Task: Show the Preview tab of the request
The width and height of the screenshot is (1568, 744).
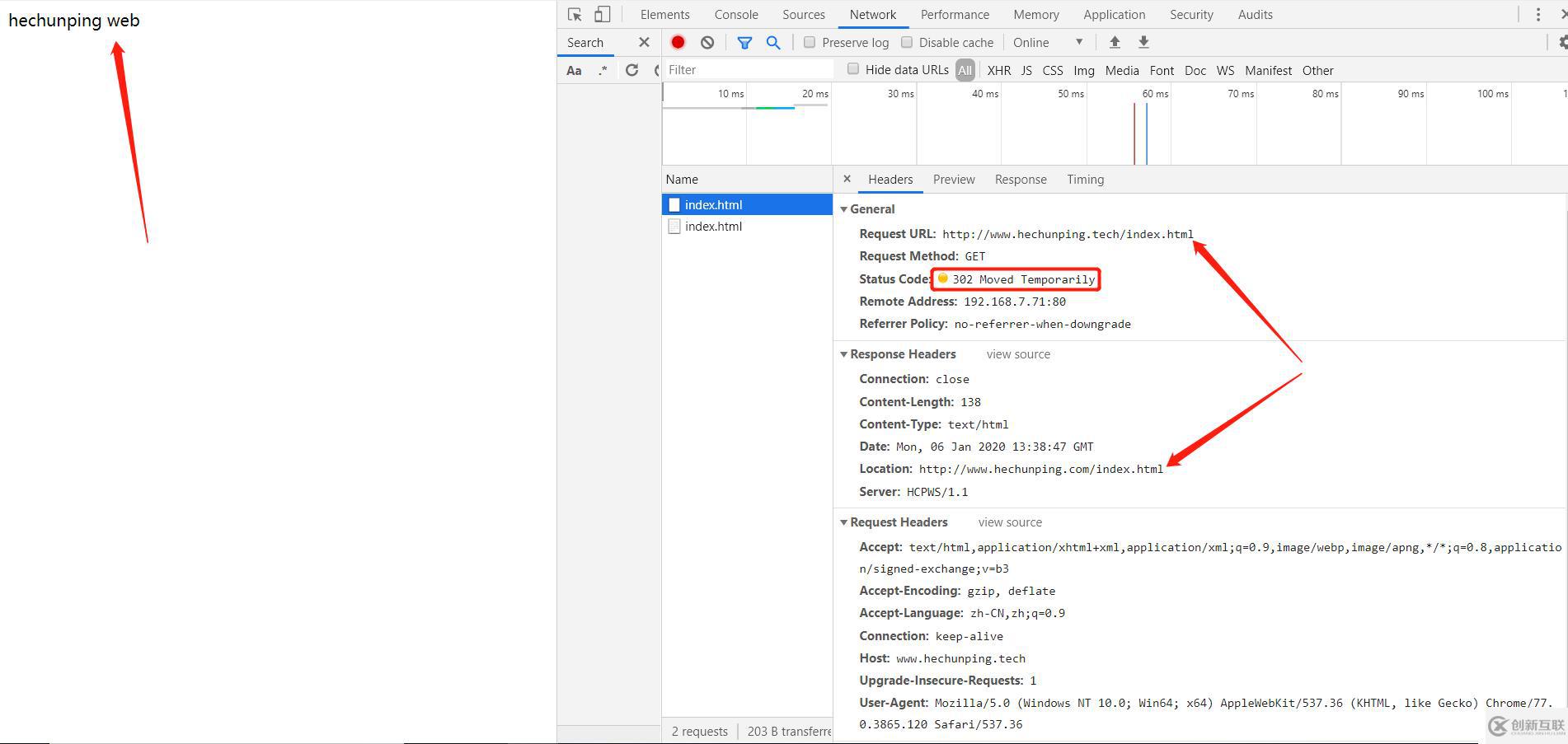Action: click(x=954, y=179)
